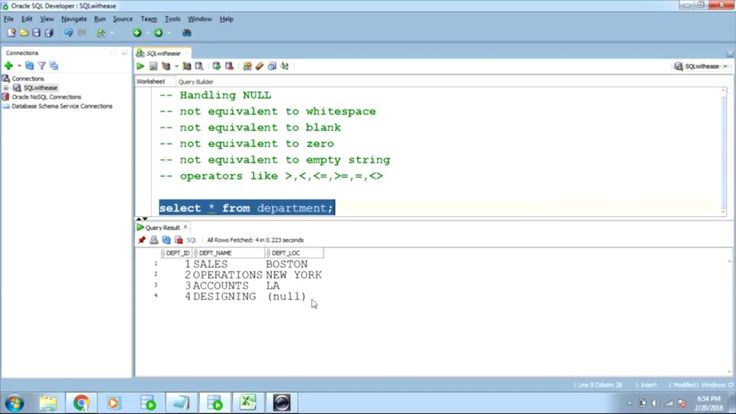
Task: Click the Unshared SQL Worksheet icon
Action: (x=247, y=66)
